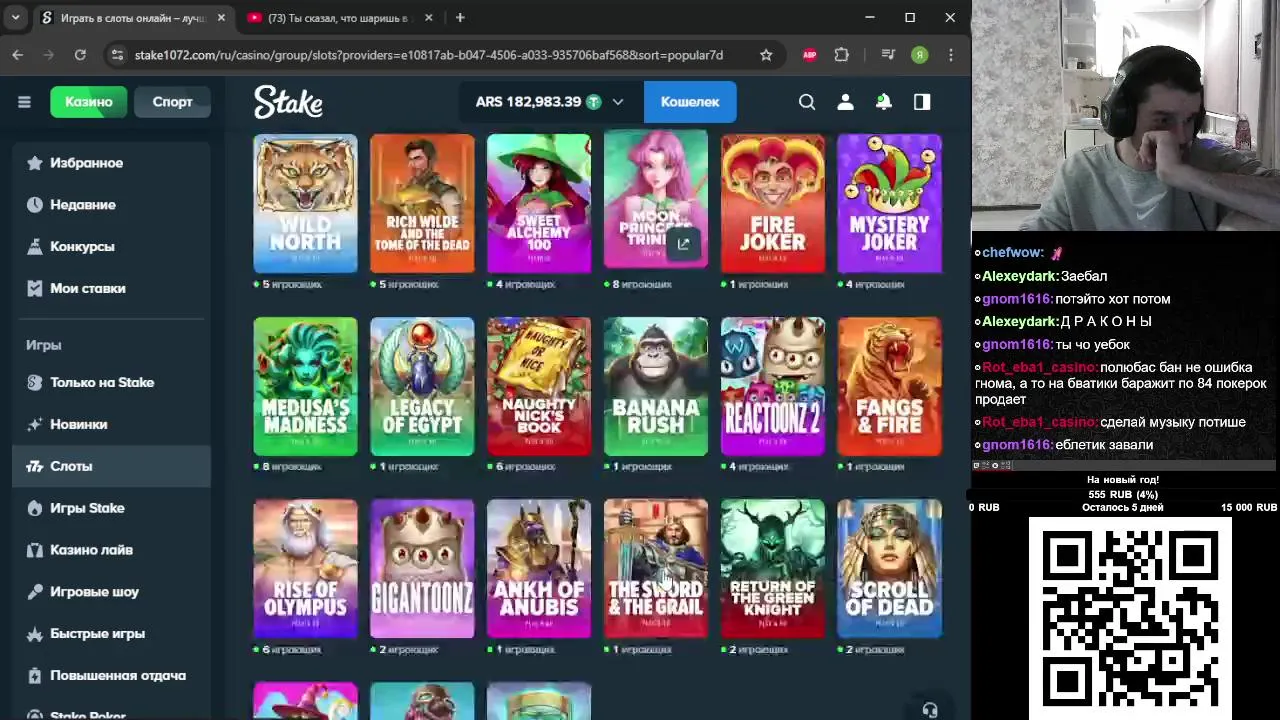Open a new browser tab

(x=460, y=18)
